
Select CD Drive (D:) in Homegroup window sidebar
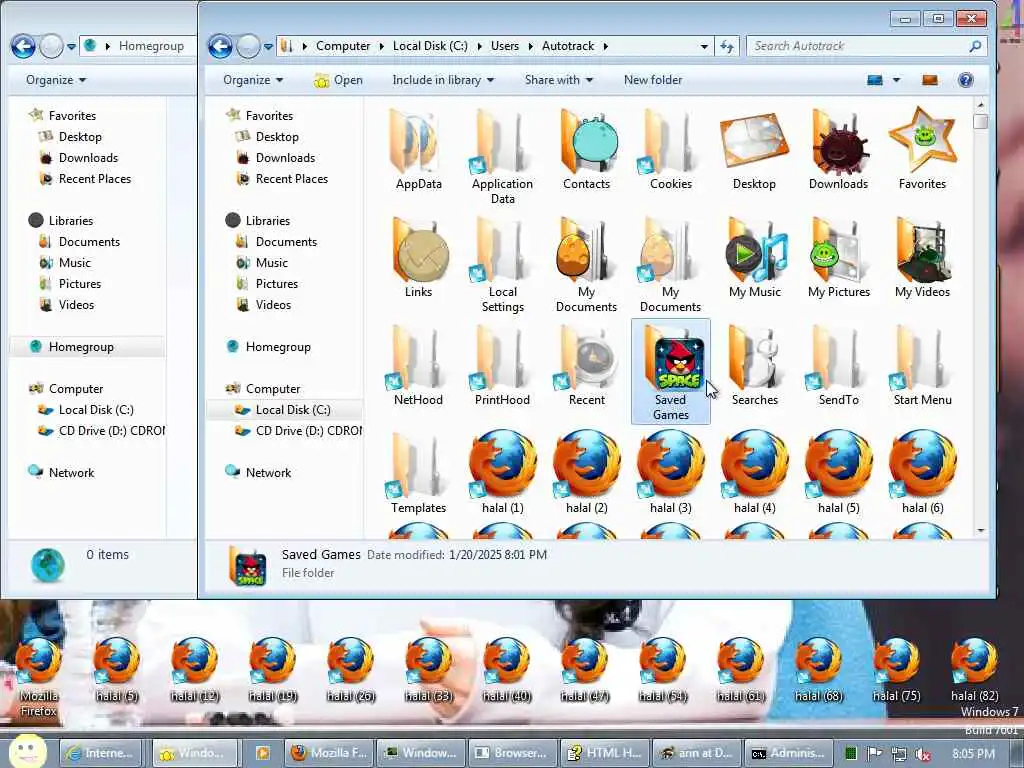click(101, 431)
